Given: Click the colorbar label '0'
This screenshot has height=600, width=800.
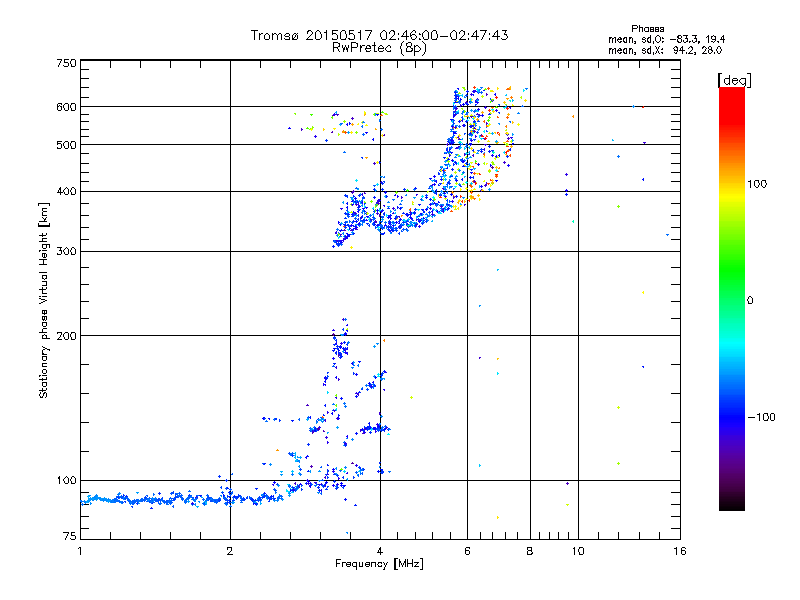Looking at the screenshot, I should click(x=750, y=300).
